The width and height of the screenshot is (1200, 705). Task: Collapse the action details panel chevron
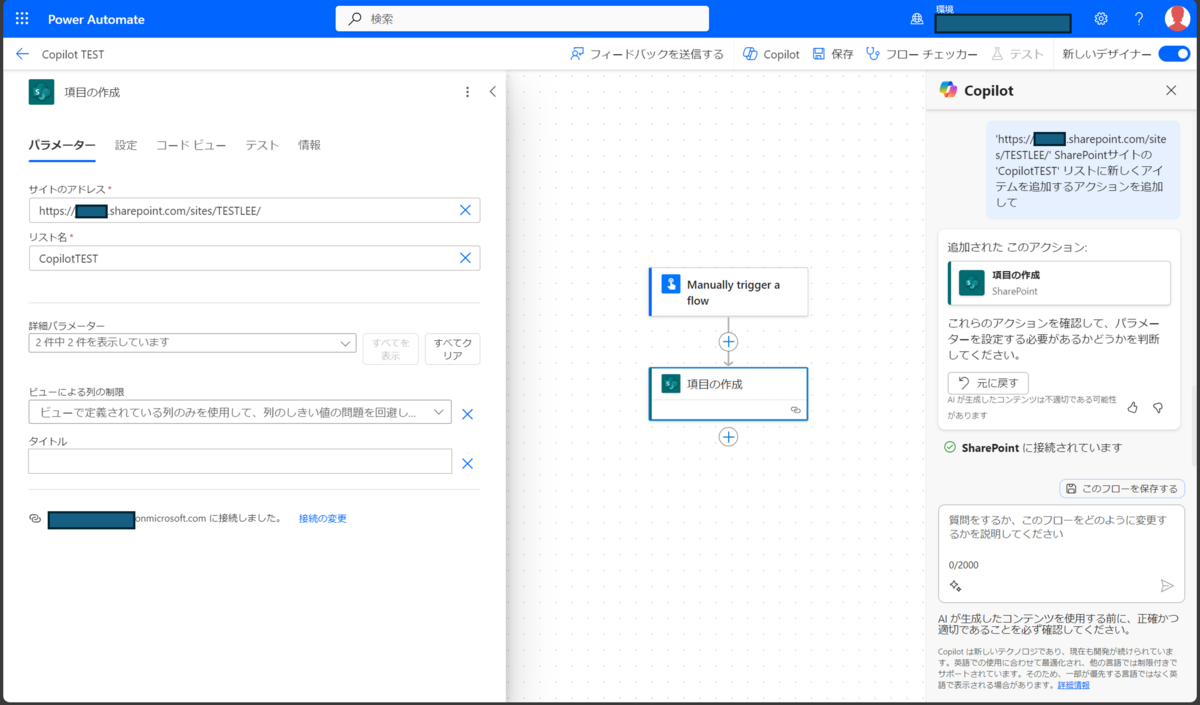pos(492,92)
